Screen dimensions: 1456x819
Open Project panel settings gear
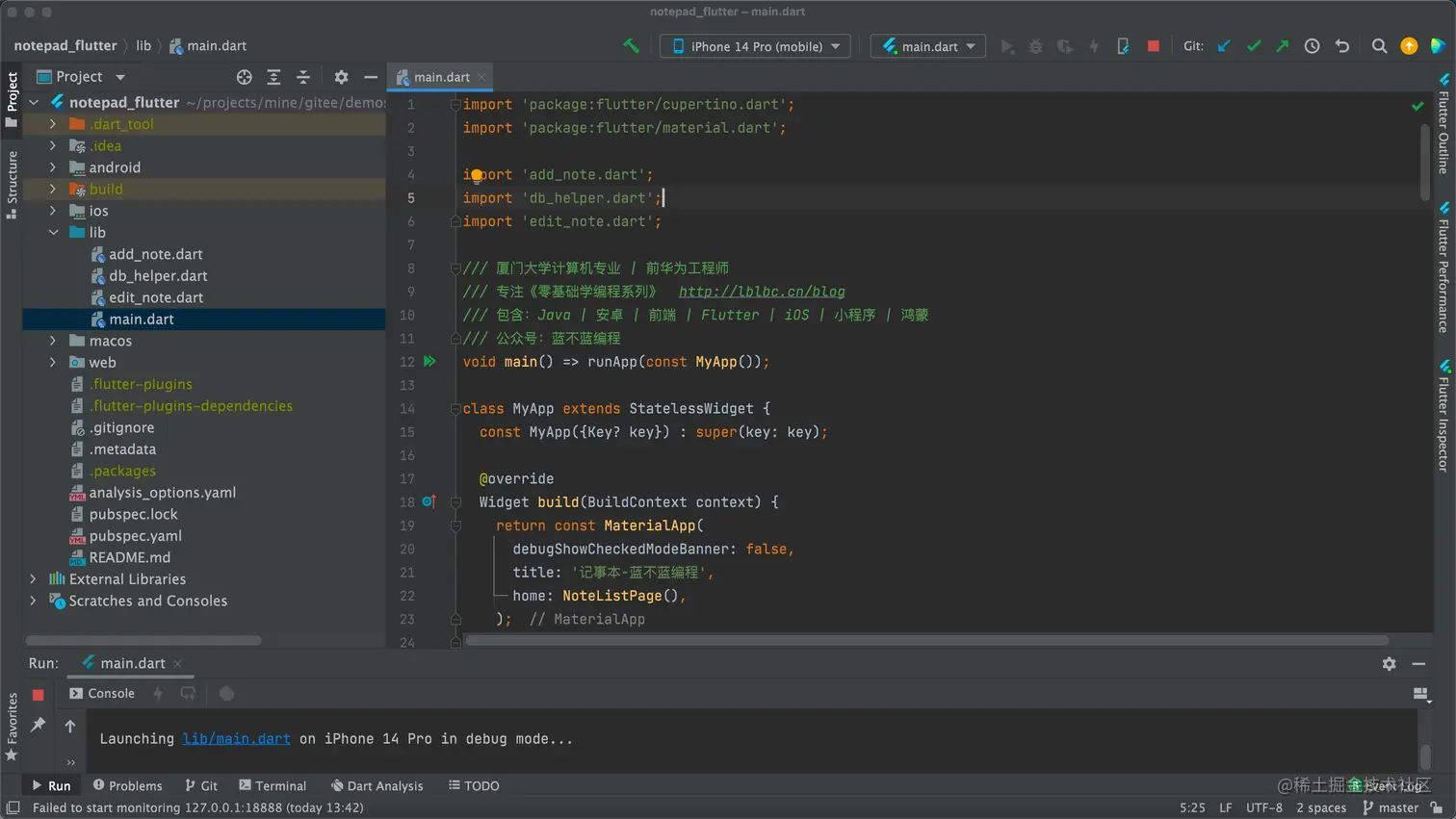coord(341,77)
